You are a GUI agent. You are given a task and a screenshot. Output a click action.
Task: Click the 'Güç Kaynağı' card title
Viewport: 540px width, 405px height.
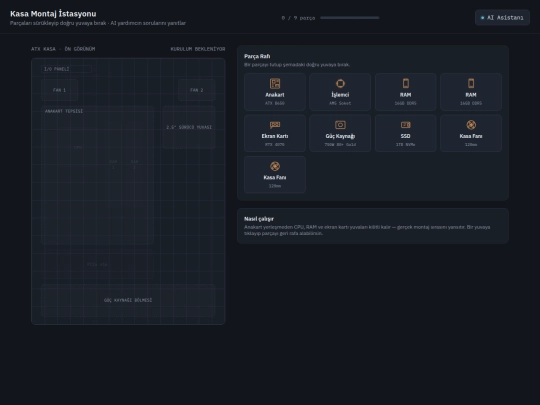340,136
